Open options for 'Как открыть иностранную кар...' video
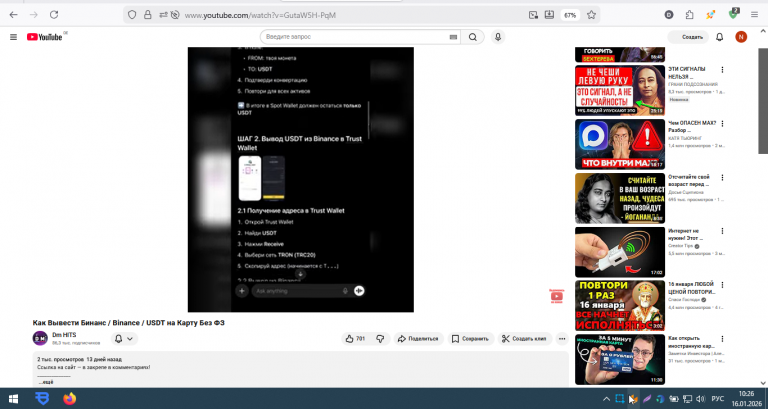Viewport: 768px width, 409px height. [722, 339]
